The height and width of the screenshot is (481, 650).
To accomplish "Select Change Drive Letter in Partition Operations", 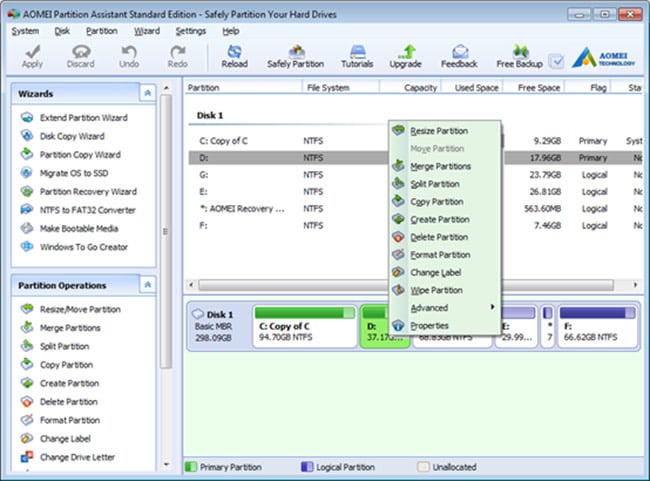I will point(79,457).
